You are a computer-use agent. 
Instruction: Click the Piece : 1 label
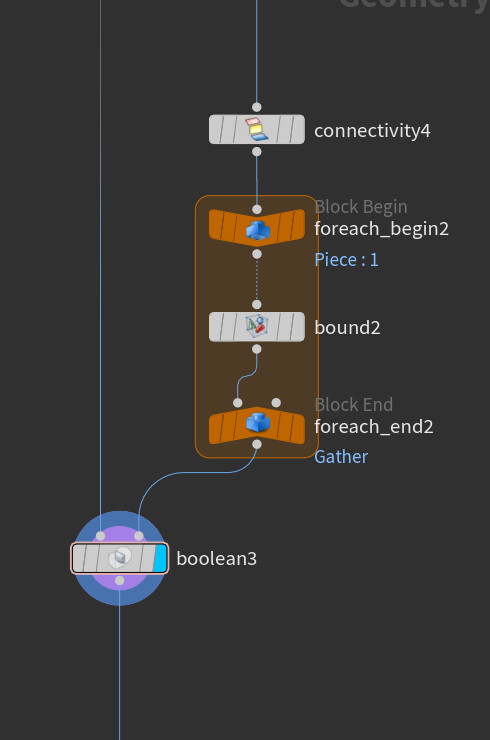pyautogui.click(x=346, y=260)
